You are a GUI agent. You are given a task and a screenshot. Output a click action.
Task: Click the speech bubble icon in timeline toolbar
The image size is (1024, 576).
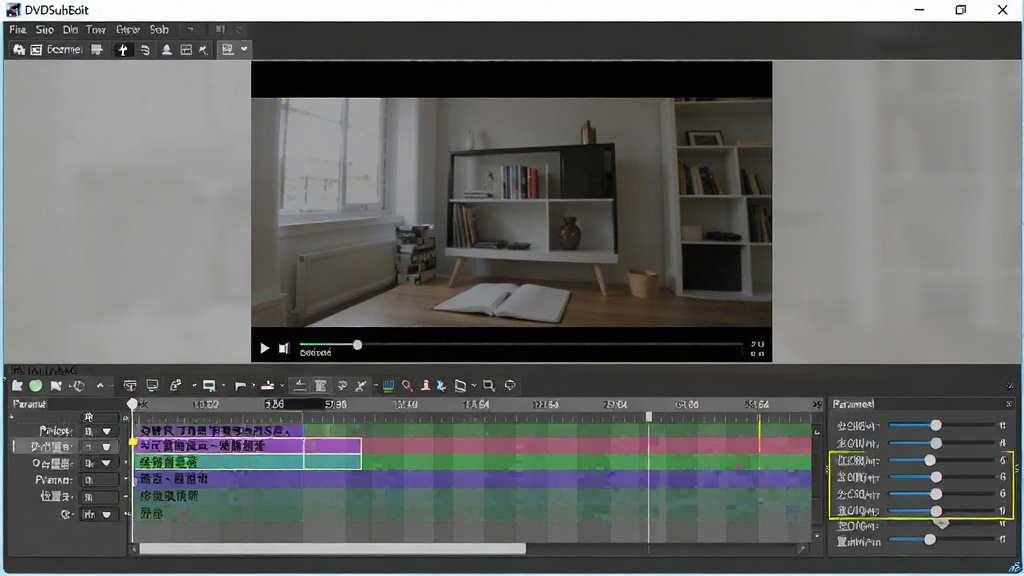[x=510, y=385]
